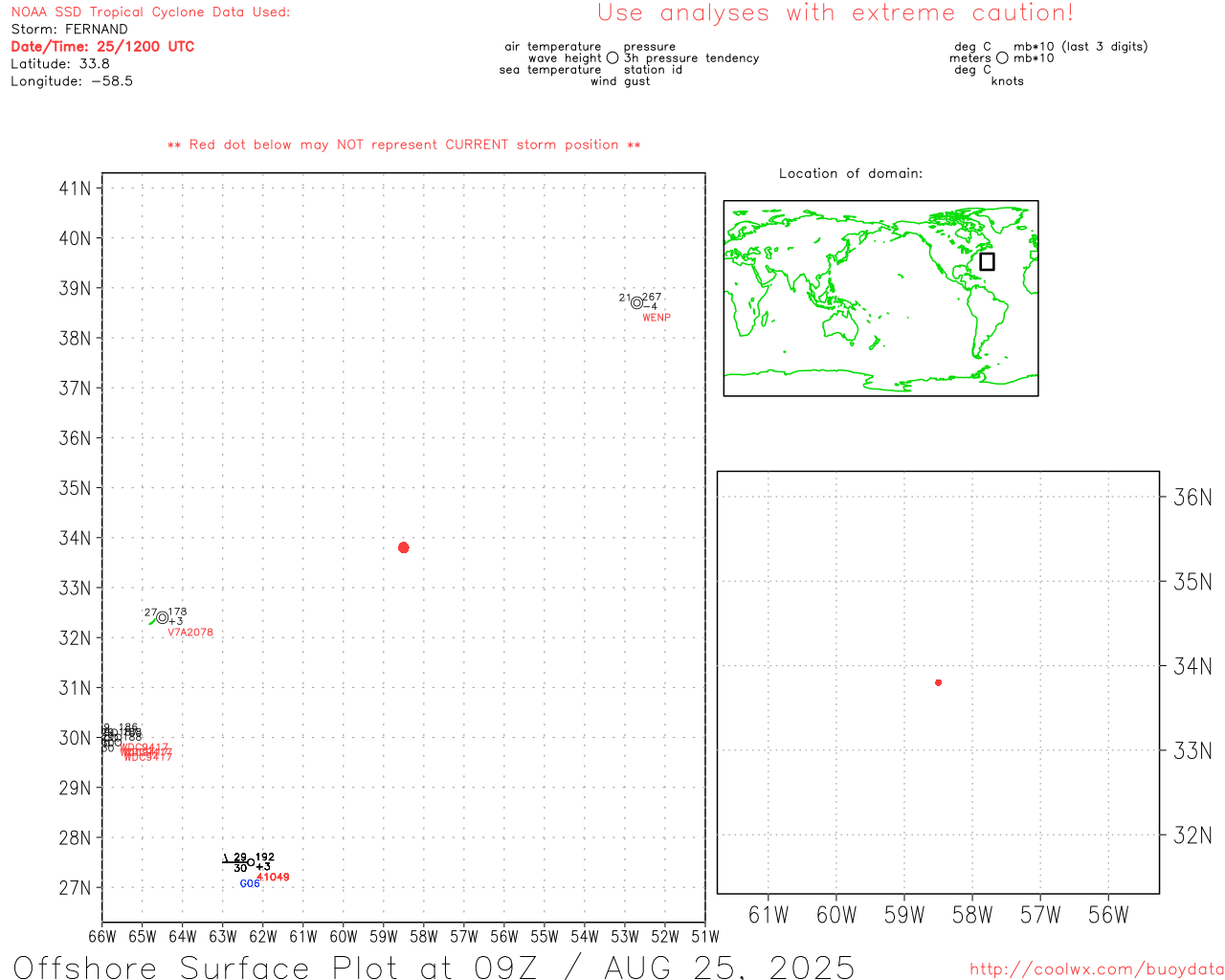
Task: Open the coolwx.com/buoydata link
Action: click(x=1097, y=969)
